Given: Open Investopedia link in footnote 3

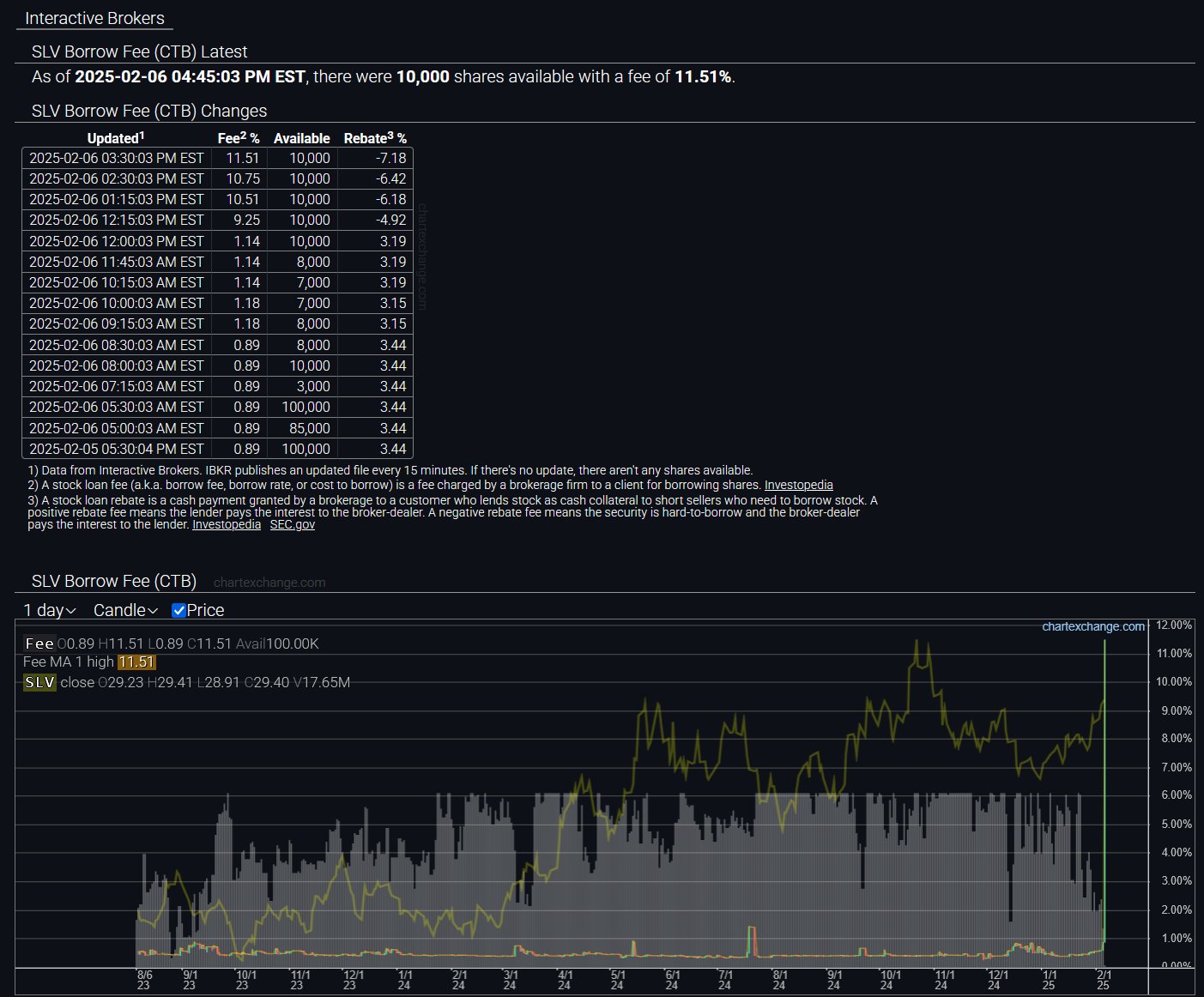Looking at the screenshot, I should (227, 524).
